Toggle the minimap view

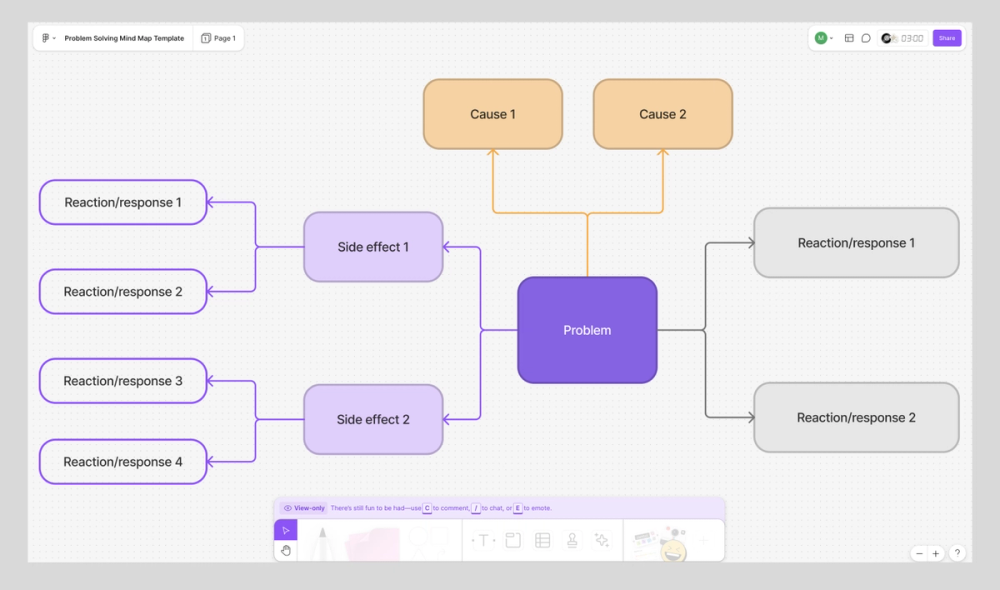click(x=850, y=37)
